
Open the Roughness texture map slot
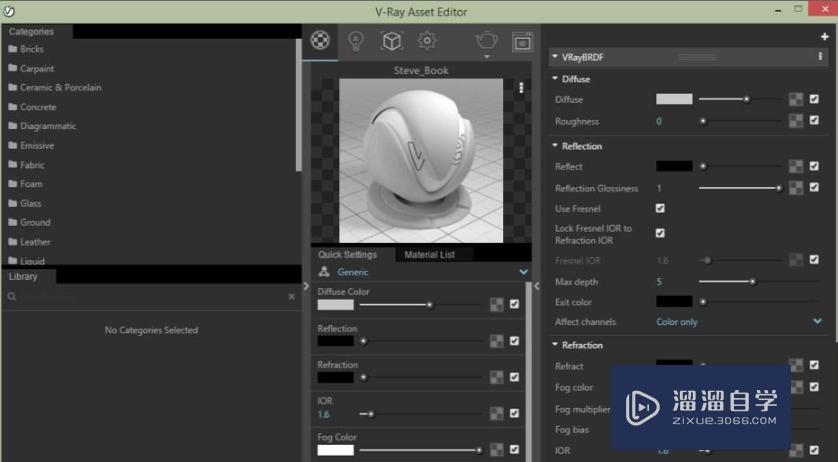796,121
